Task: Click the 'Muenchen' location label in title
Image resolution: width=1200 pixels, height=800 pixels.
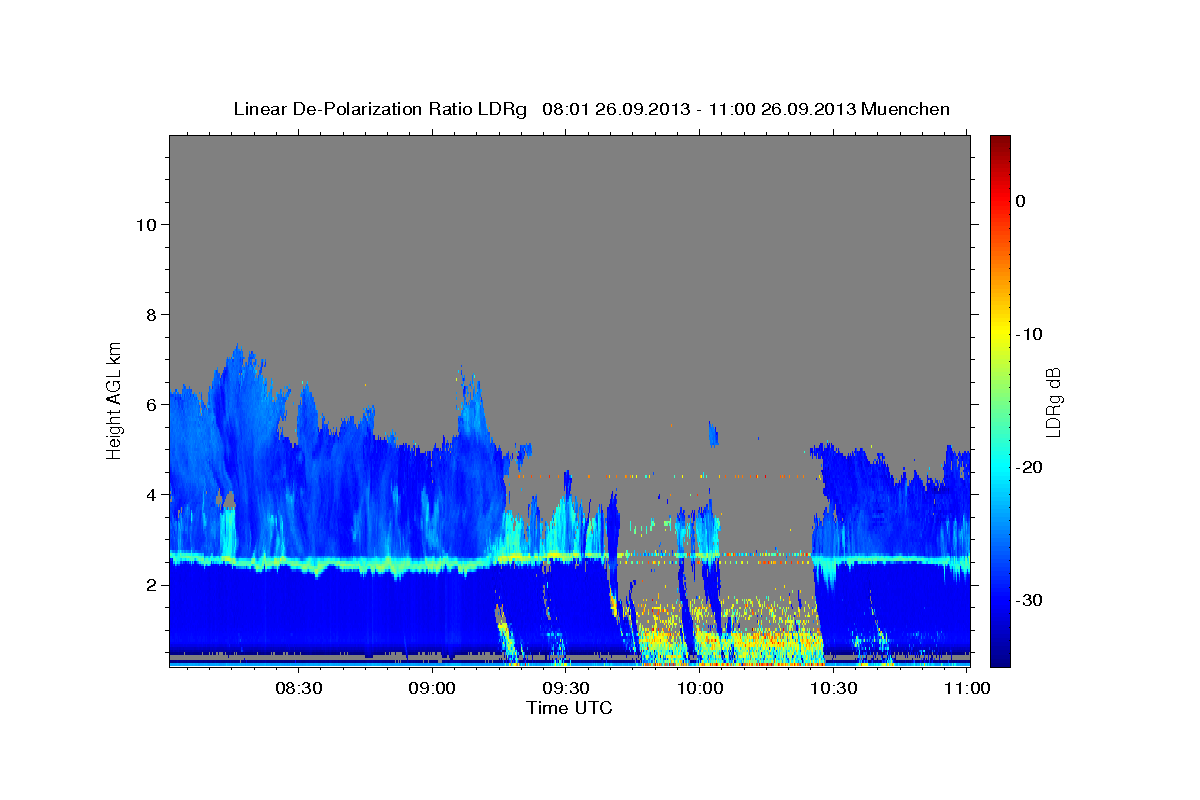Action: point(905,109)
